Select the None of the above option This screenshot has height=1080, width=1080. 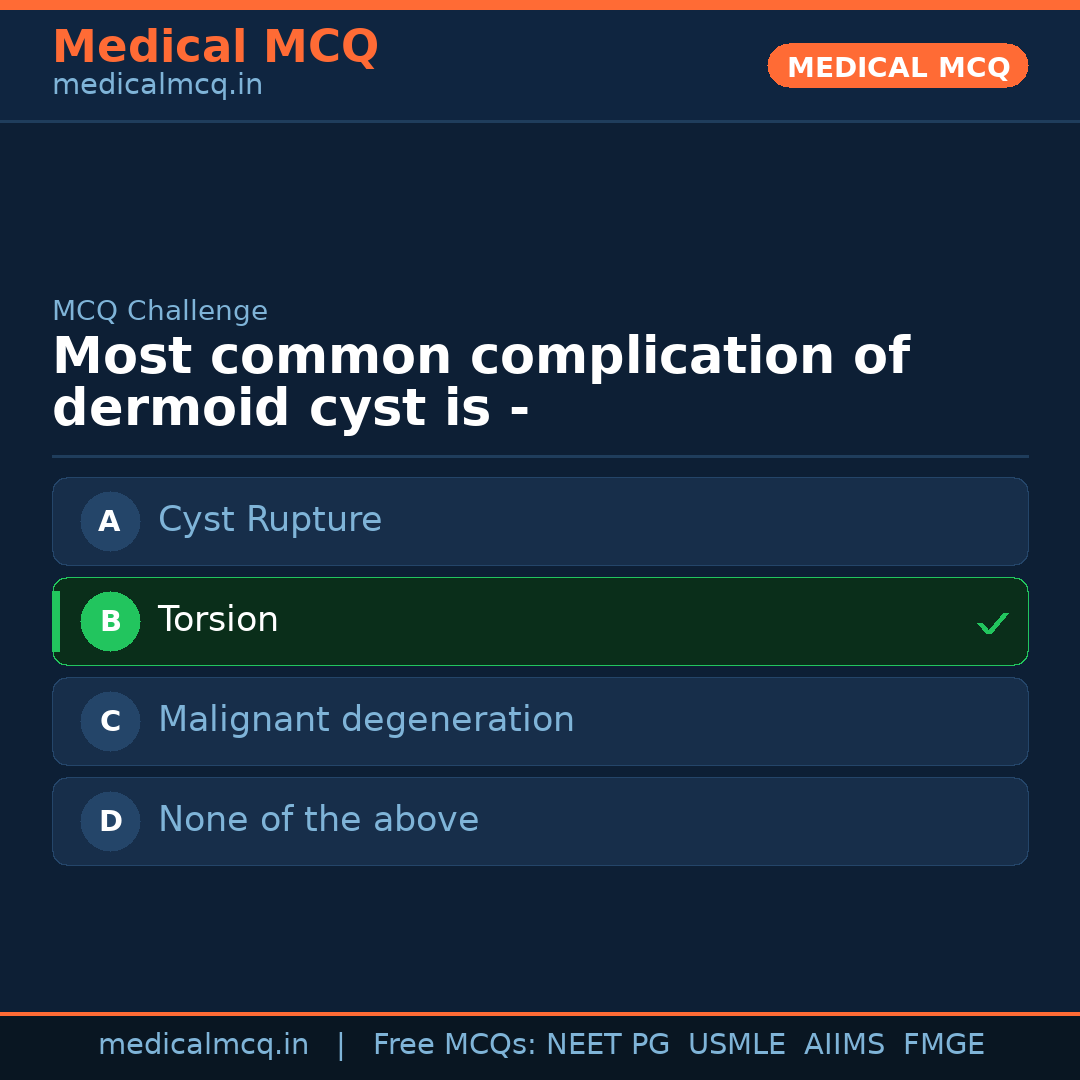pyautogui.click(x=540, y=821)
